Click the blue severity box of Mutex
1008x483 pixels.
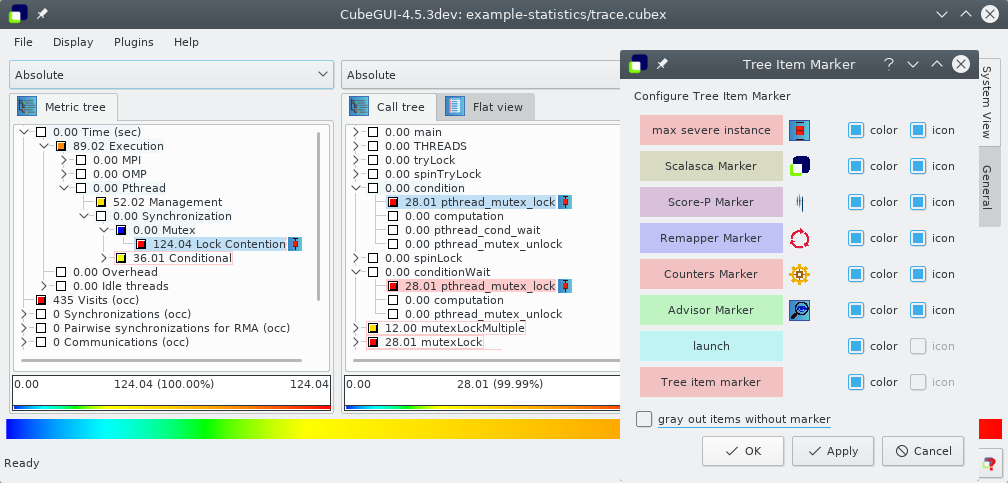[121, 230]
